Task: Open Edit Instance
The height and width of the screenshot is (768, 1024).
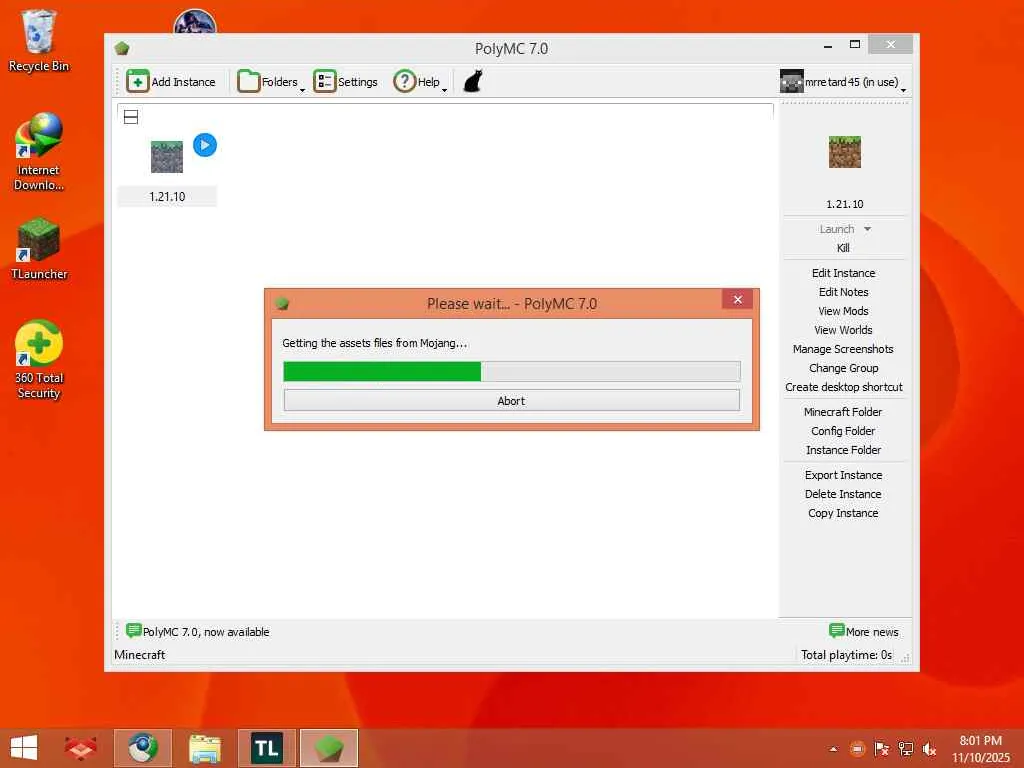Action: coord(843,273)
